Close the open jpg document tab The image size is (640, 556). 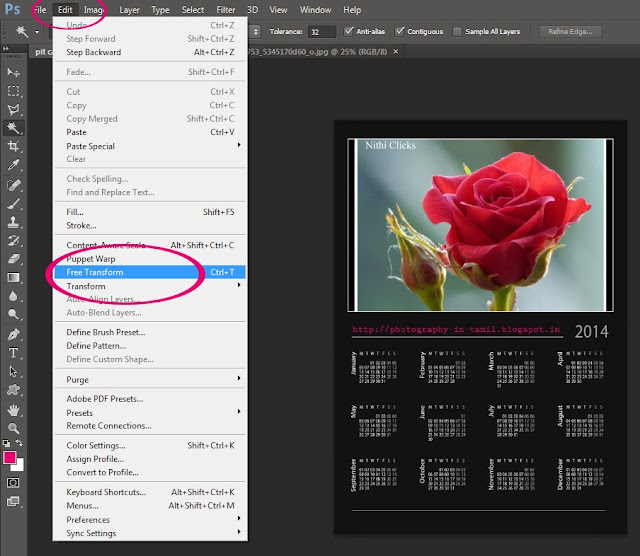pos(396,51)
